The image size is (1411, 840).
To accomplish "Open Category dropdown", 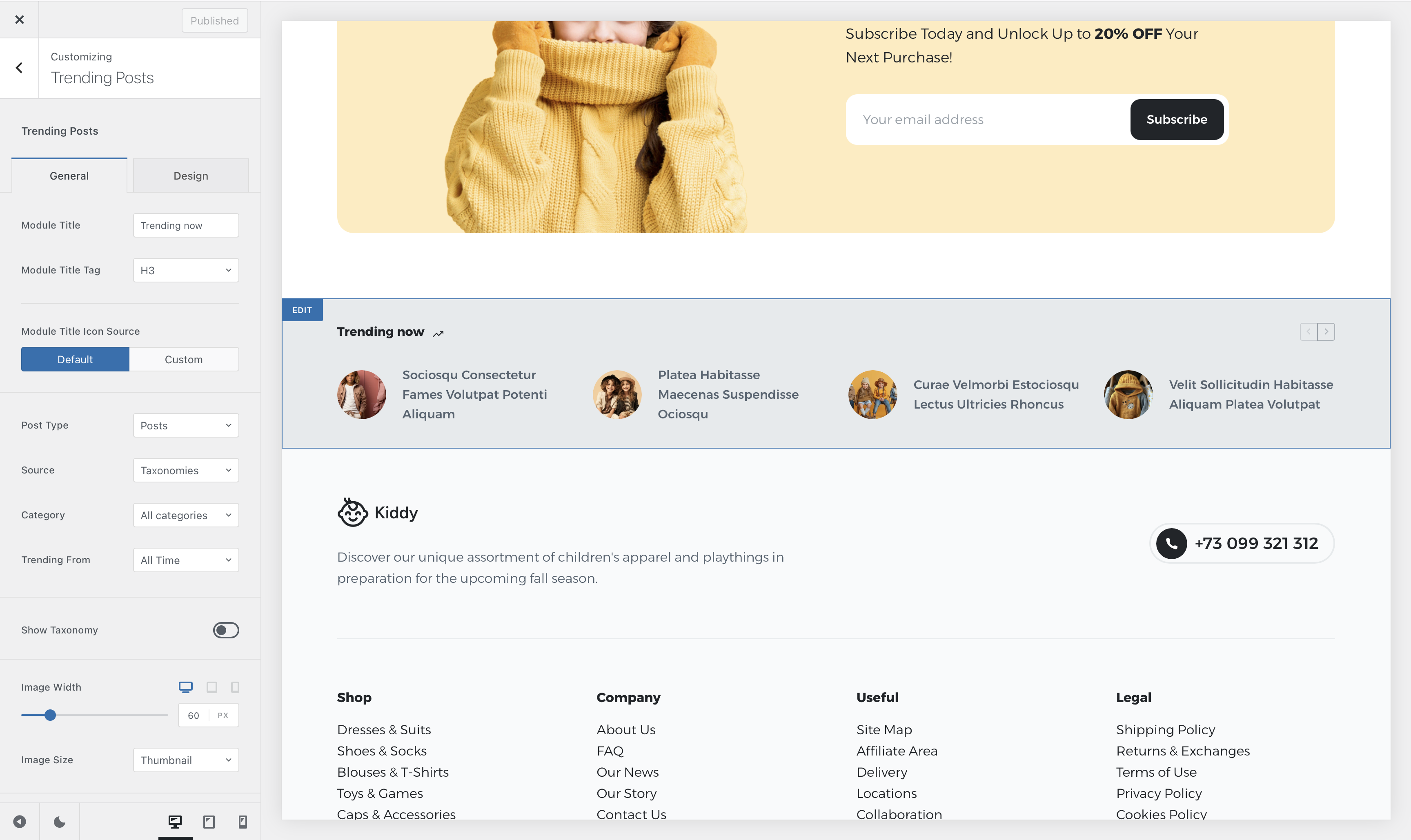I will click(x=186, y=515).
